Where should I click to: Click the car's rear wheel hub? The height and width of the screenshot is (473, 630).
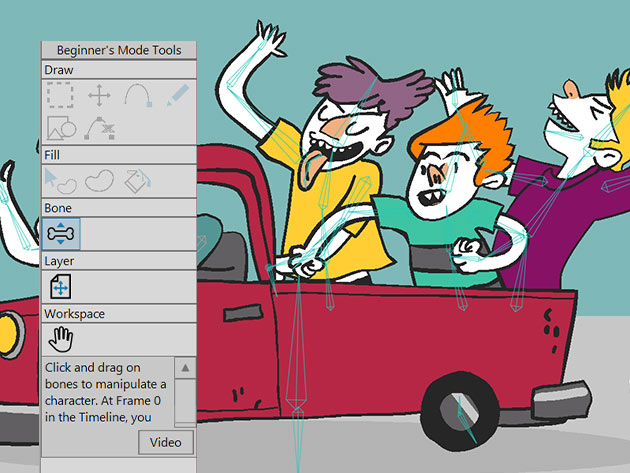point(459,410)
